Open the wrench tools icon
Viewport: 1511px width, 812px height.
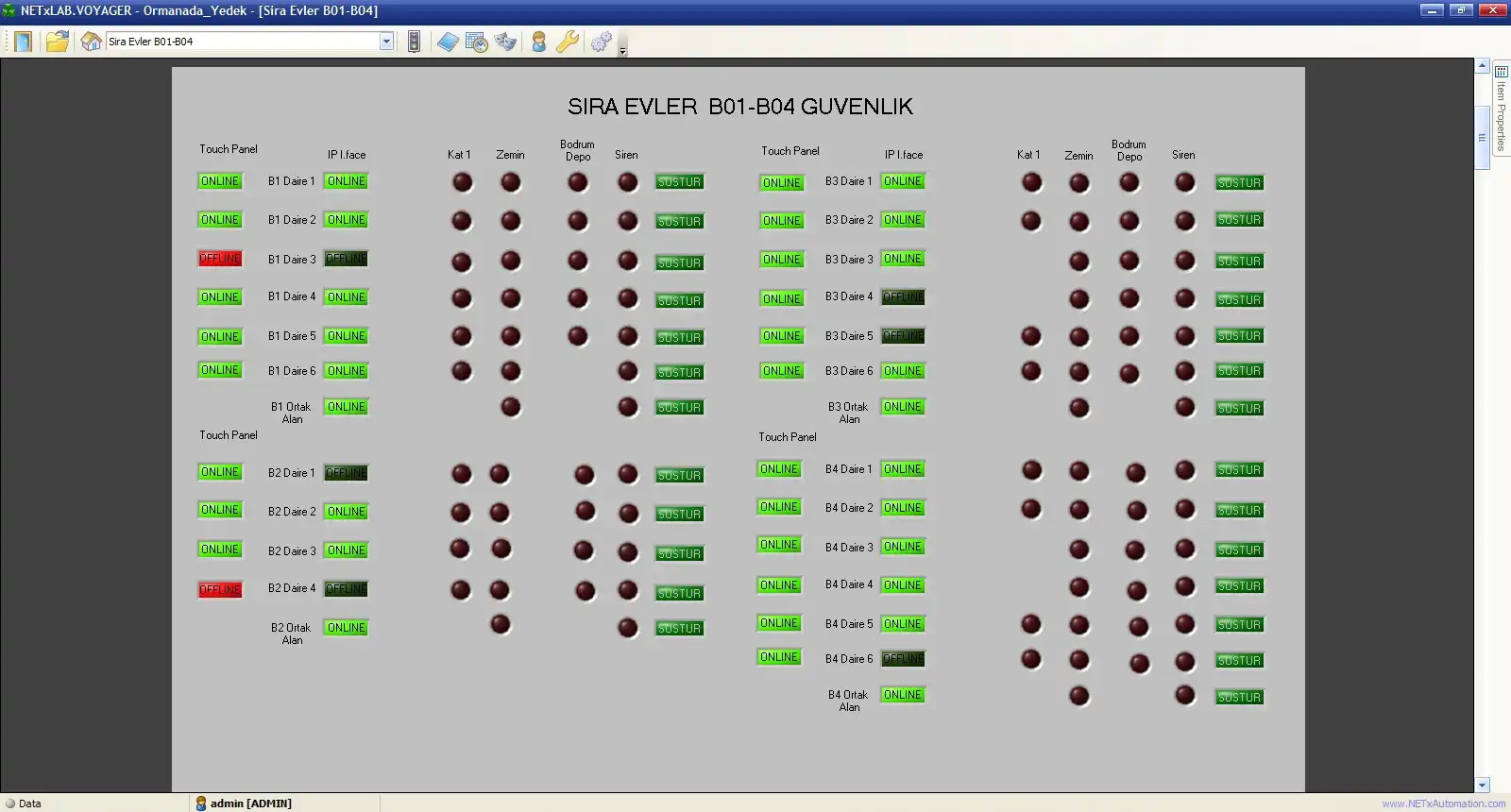pyautogui.click(x=568, y=42)
